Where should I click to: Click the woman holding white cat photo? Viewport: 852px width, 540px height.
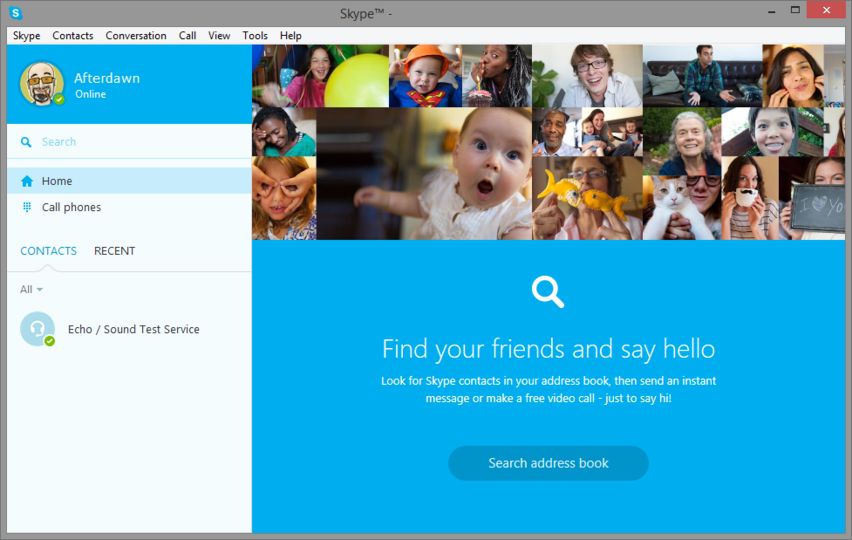click(x=682, y=208)
